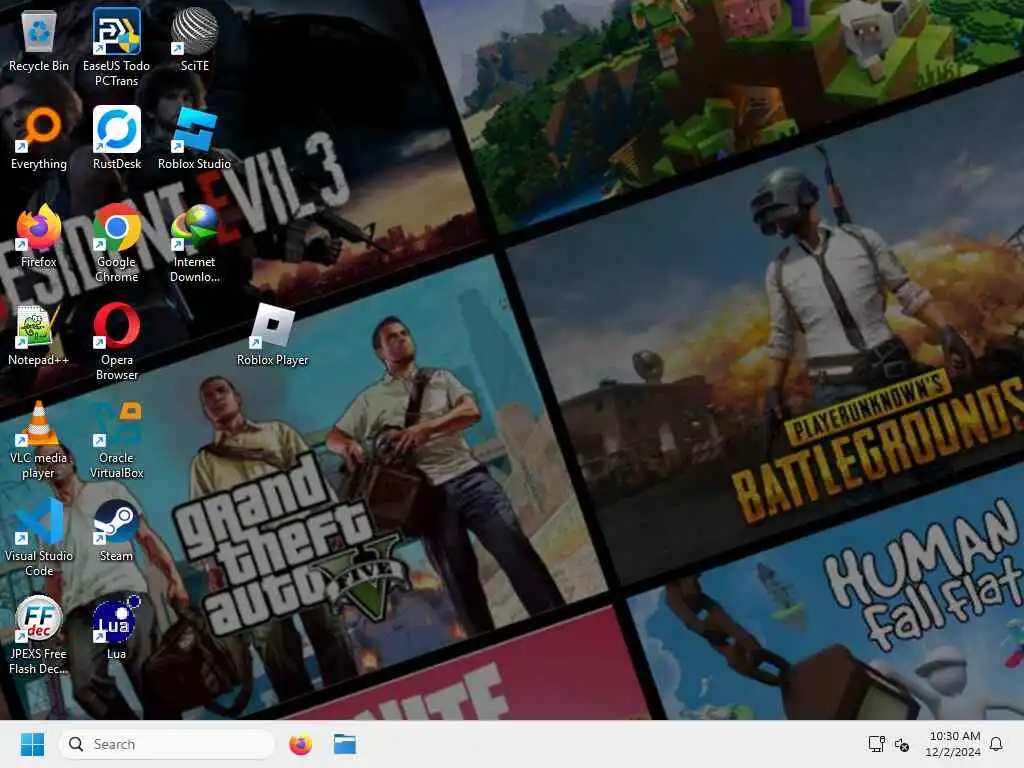Viewport: 1024px width, 768px height.
Task: Select the Roblox Player shortcut
Action: click(x=272, y=335)
